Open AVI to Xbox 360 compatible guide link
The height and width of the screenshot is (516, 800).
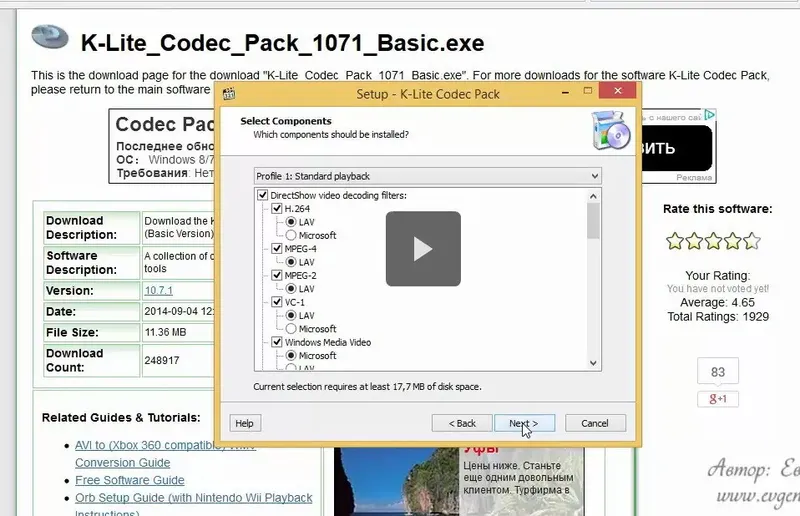point(165,445)
